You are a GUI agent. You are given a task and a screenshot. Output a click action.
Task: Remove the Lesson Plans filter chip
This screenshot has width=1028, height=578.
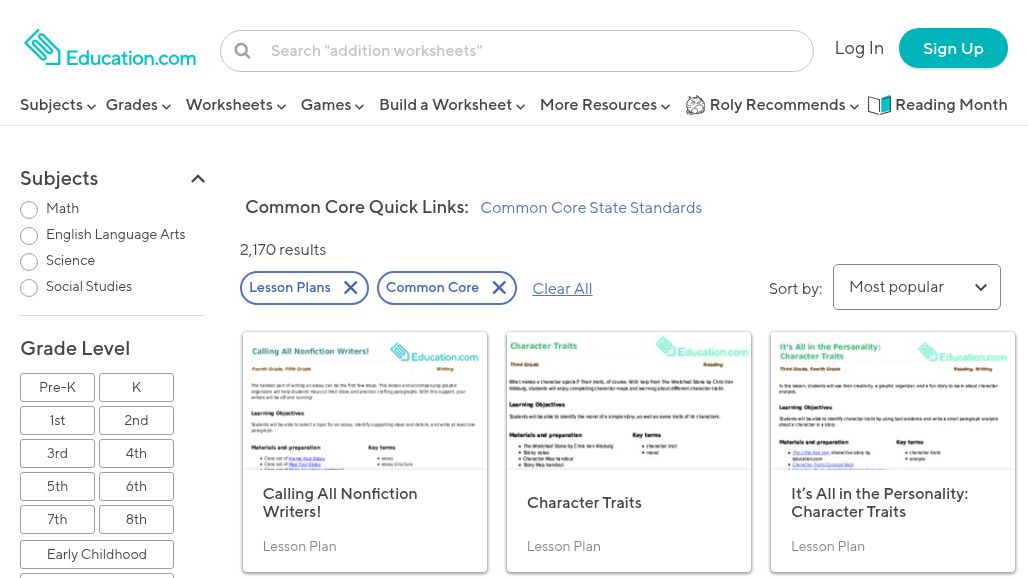click(350, 288)
